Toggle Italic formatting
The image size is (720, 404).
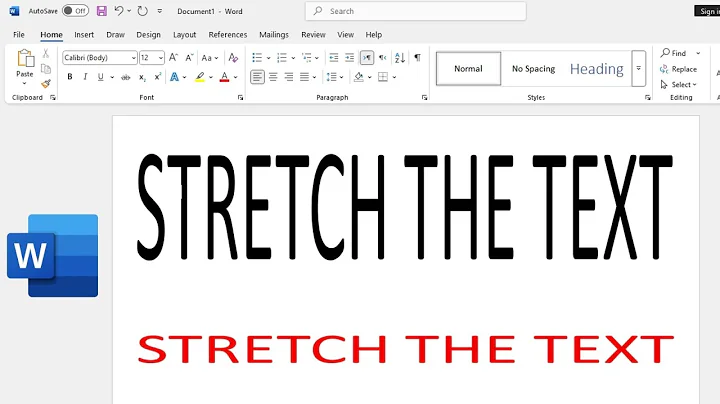pyautogui.click(x=85, y=77)
